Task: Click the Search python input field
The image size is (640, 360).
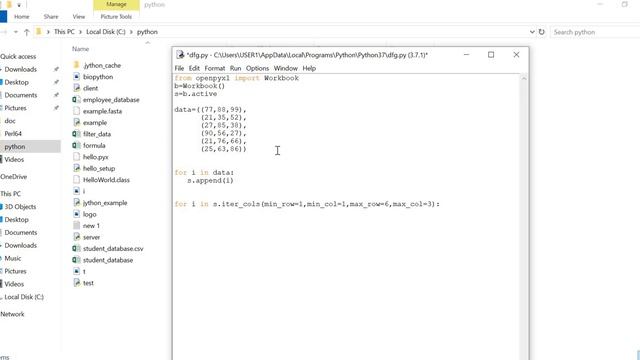Action: pyautogui.click(x=595, y=32)
